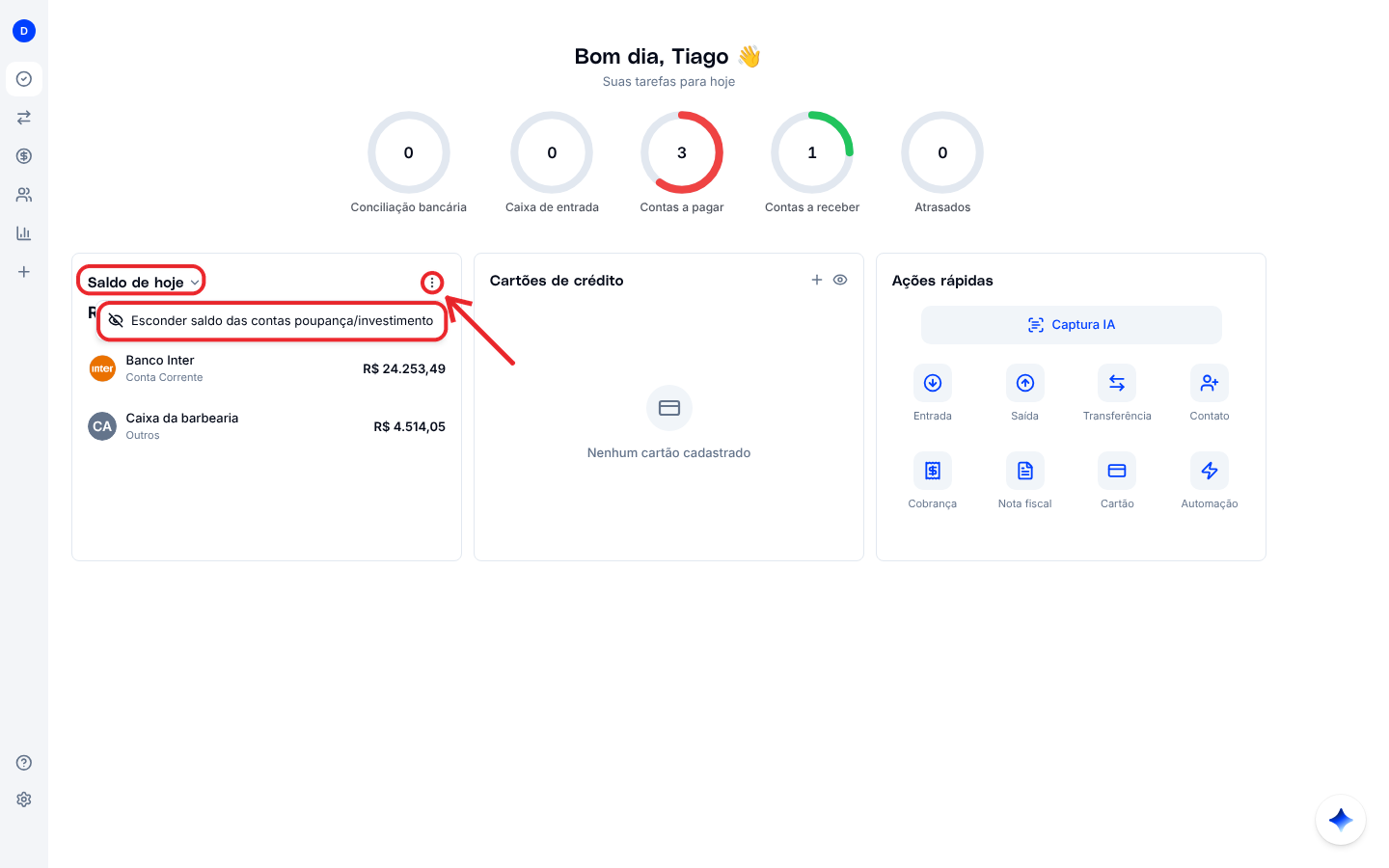Toggle credit card visibility eye icon
The height and width of the screenshot is (868, 1389).
[x=840, y=280]
